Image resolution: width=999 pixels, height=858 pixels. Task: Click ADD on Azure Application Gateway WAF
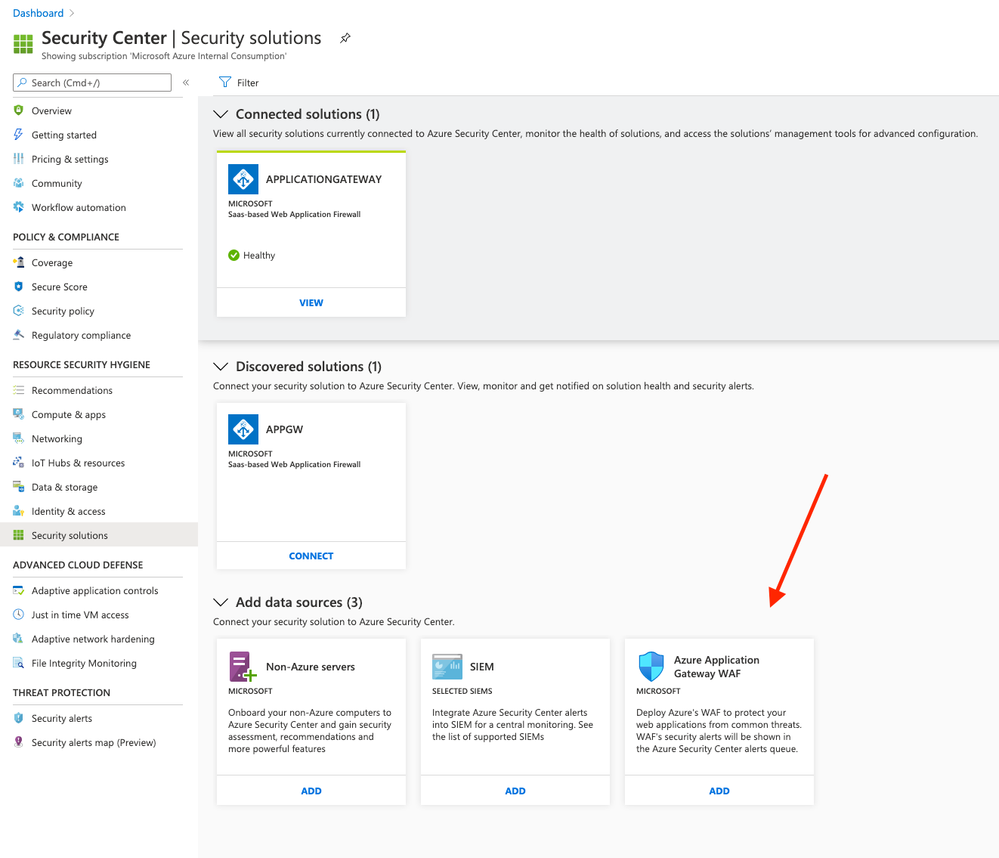(719, 790)
